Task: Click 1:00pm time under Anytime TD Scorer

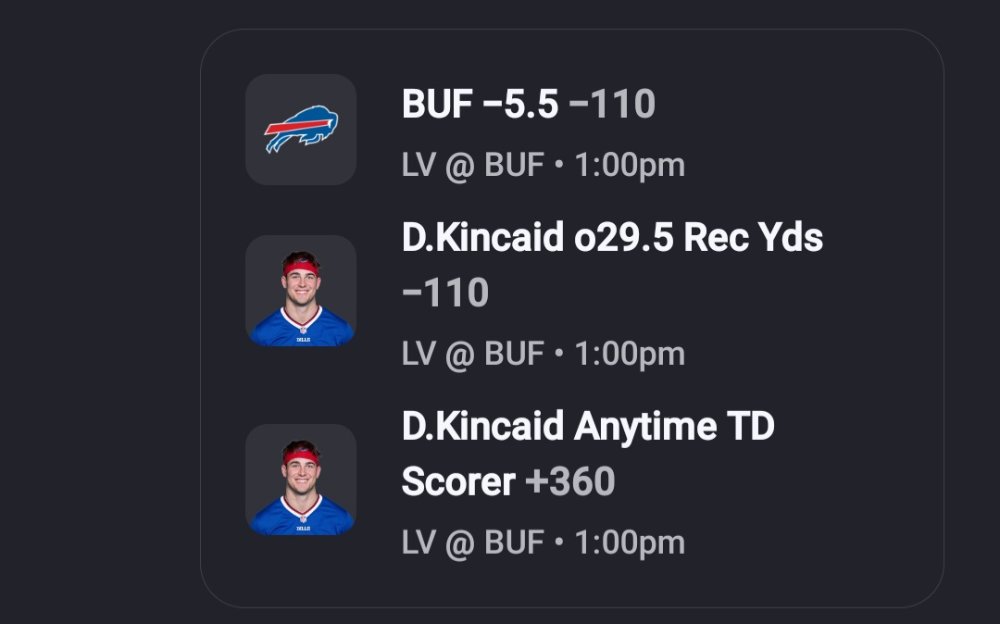Action: (x=629, y=543)
